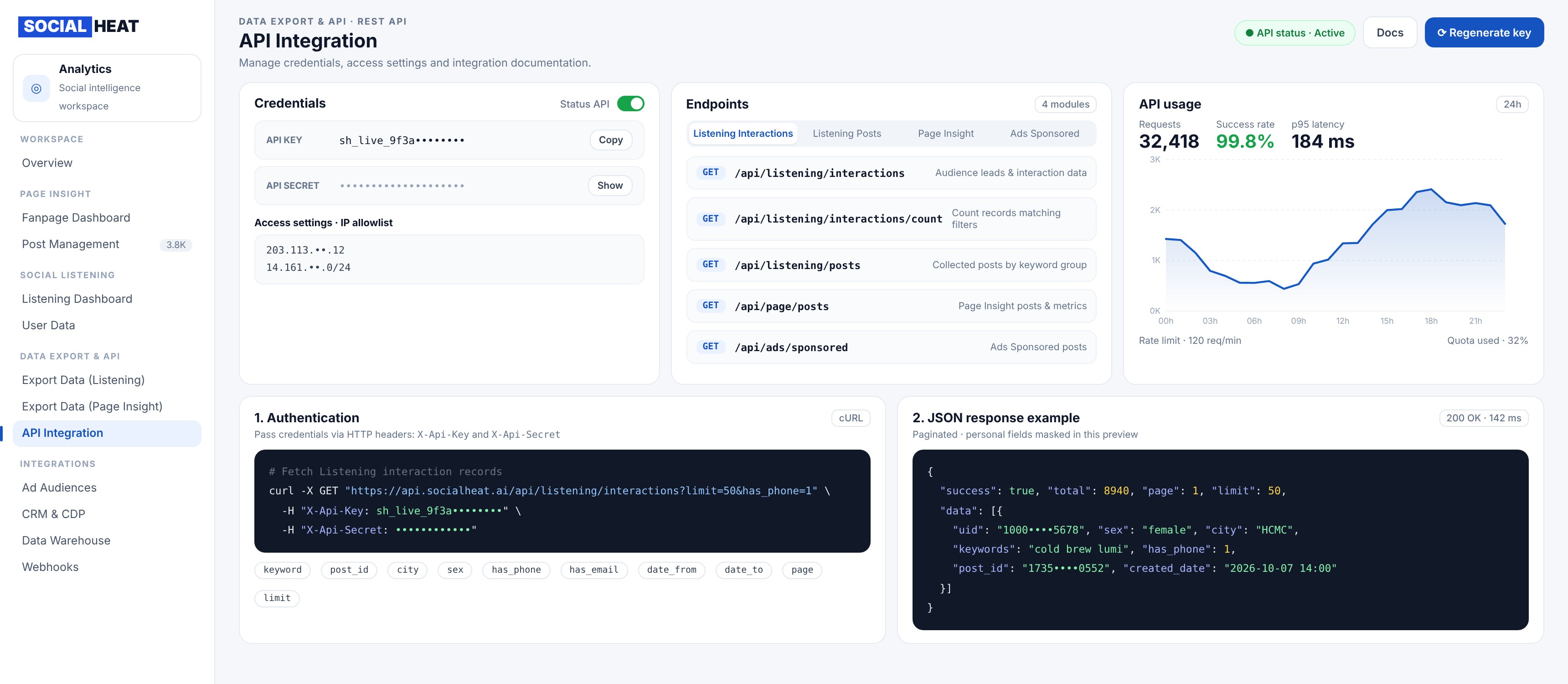This screenshot has width=1568, height=684.
Task: Select the /api/listening/posts endpoint
Action: coord(891,265)
